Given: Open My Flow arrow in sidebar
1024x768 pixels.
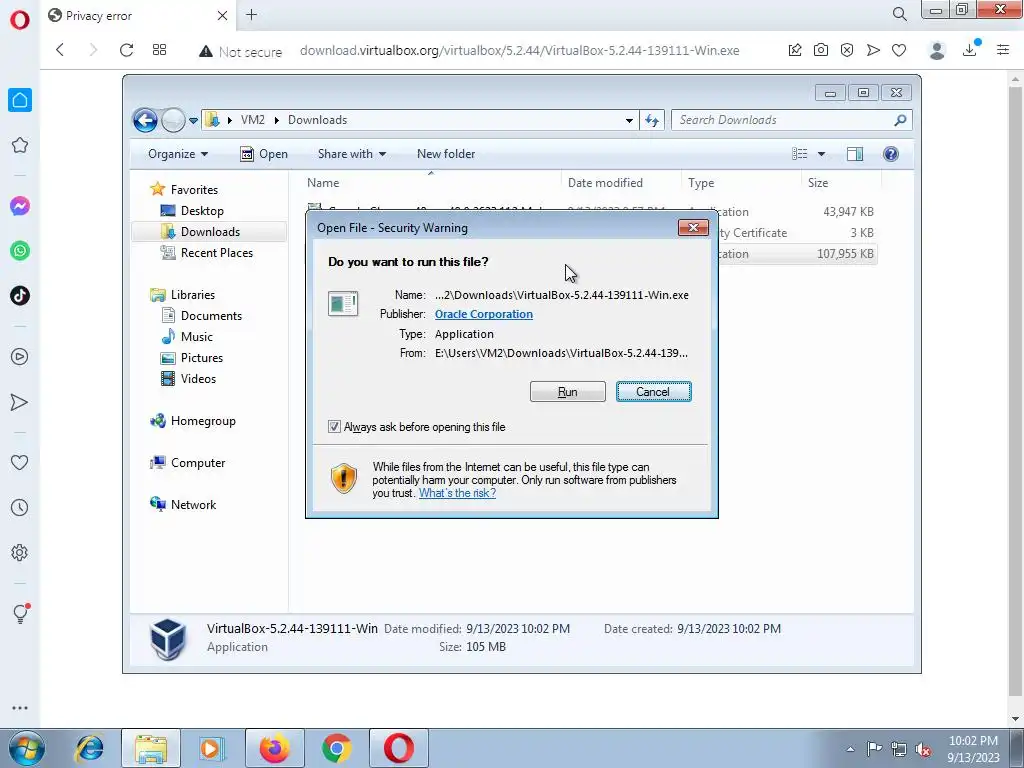Looking at the screenshot, I should pos(20,402).
